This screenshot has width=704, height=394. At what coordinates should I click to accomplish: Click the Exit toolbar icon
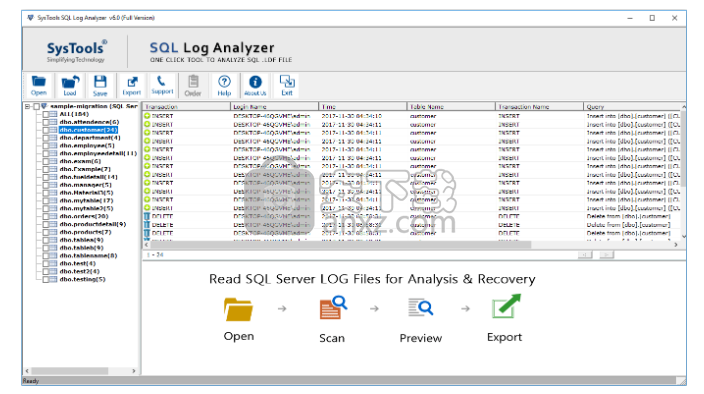(x=287, y=85)
